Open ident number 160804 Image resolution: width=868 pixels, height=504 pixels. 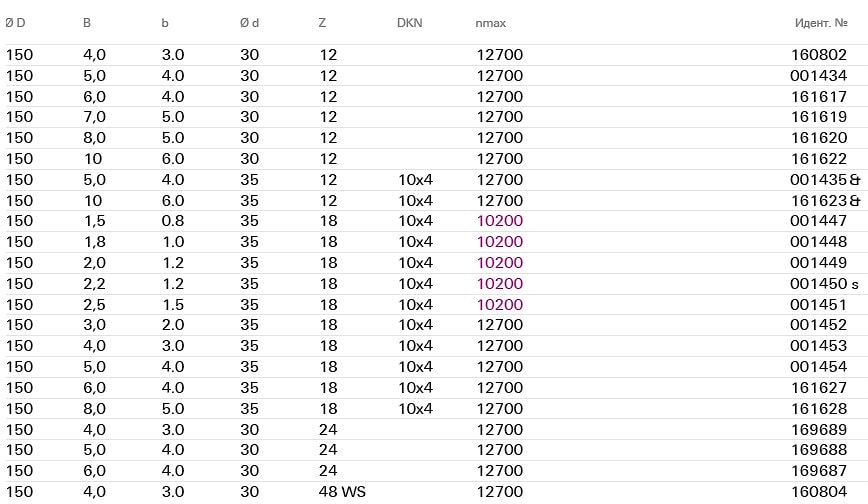(x=819, y=492)
